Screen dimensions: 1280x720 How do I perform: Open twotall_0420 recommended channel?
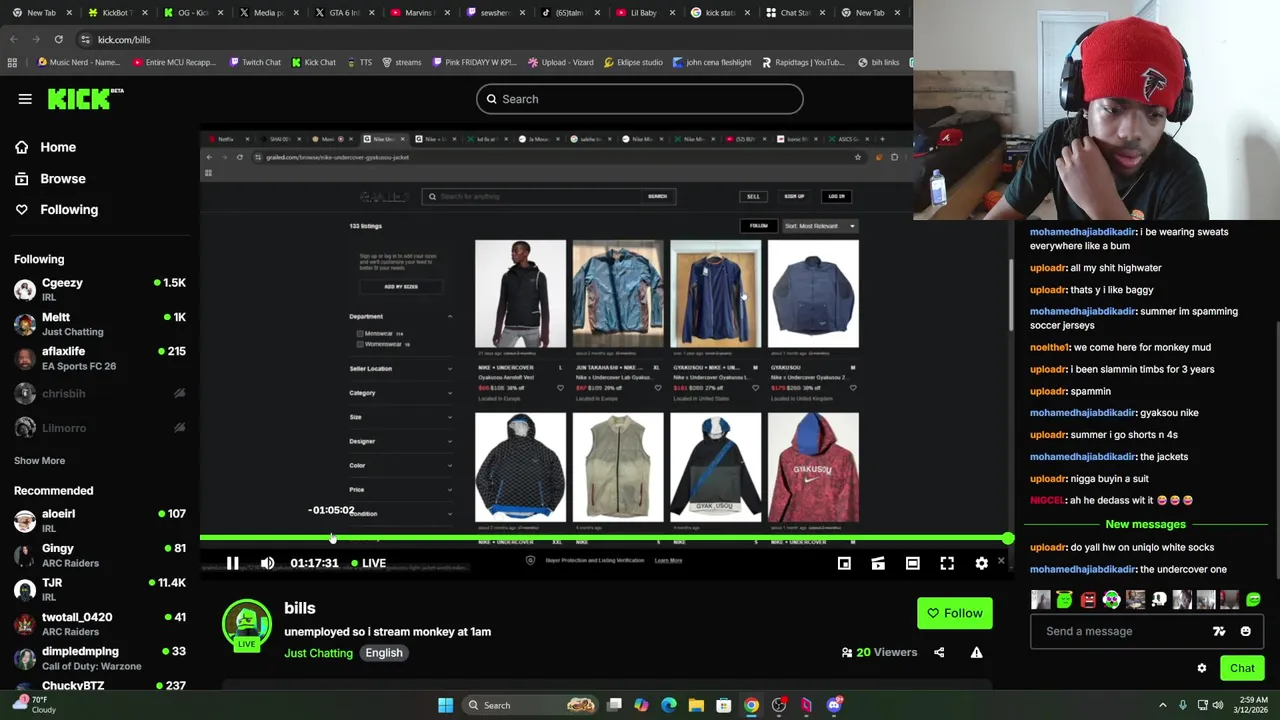pyautogui.click(x=100, y=624)
